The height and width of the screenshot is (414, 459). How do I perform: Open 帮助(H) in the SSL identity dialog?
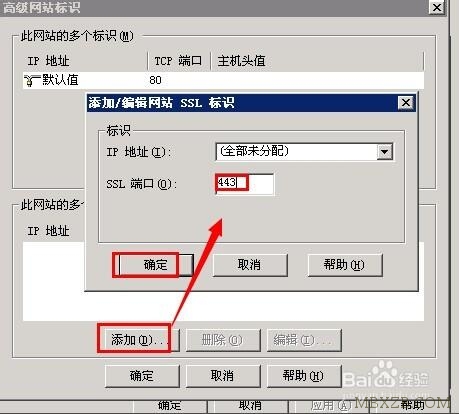pos(345,265)
